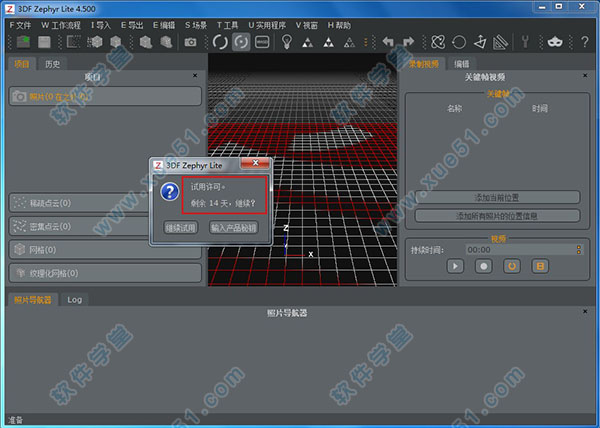600x428 pixels.
Task: Expand the 纹理化网格(0) section
Action: pos(105,273)
